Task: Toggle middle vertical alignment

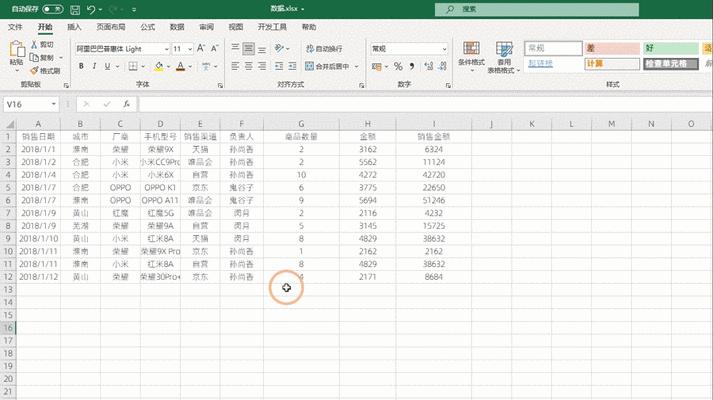Action: [248, 48]
